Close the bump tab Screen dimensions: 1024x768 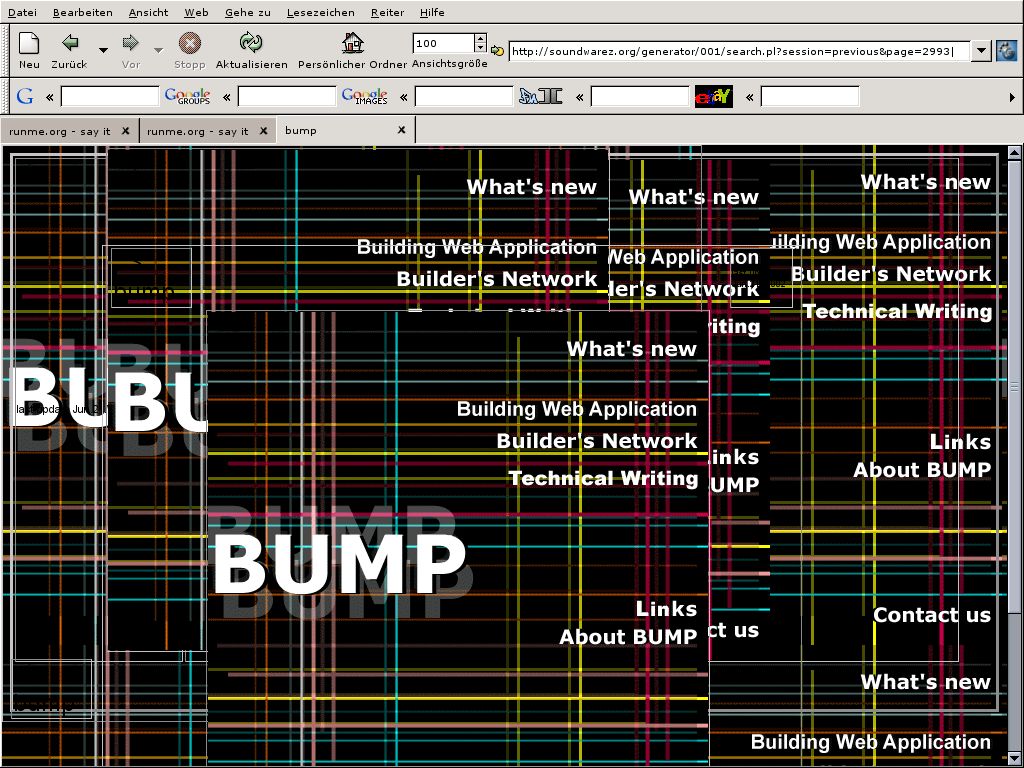click(x=402, y=130)
